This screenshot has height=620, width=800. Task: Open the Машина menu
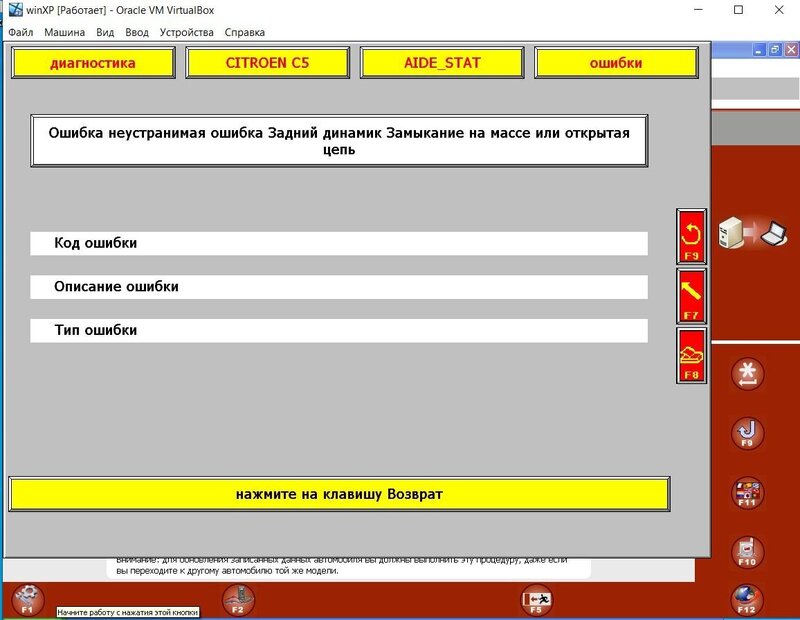64,32
